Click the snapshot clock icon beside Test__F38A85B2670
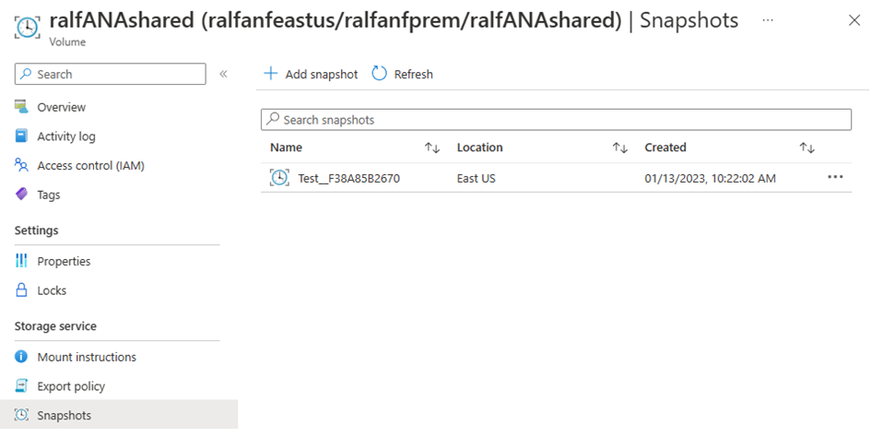The width and height of the screenshot is (871, 437). 279,178
